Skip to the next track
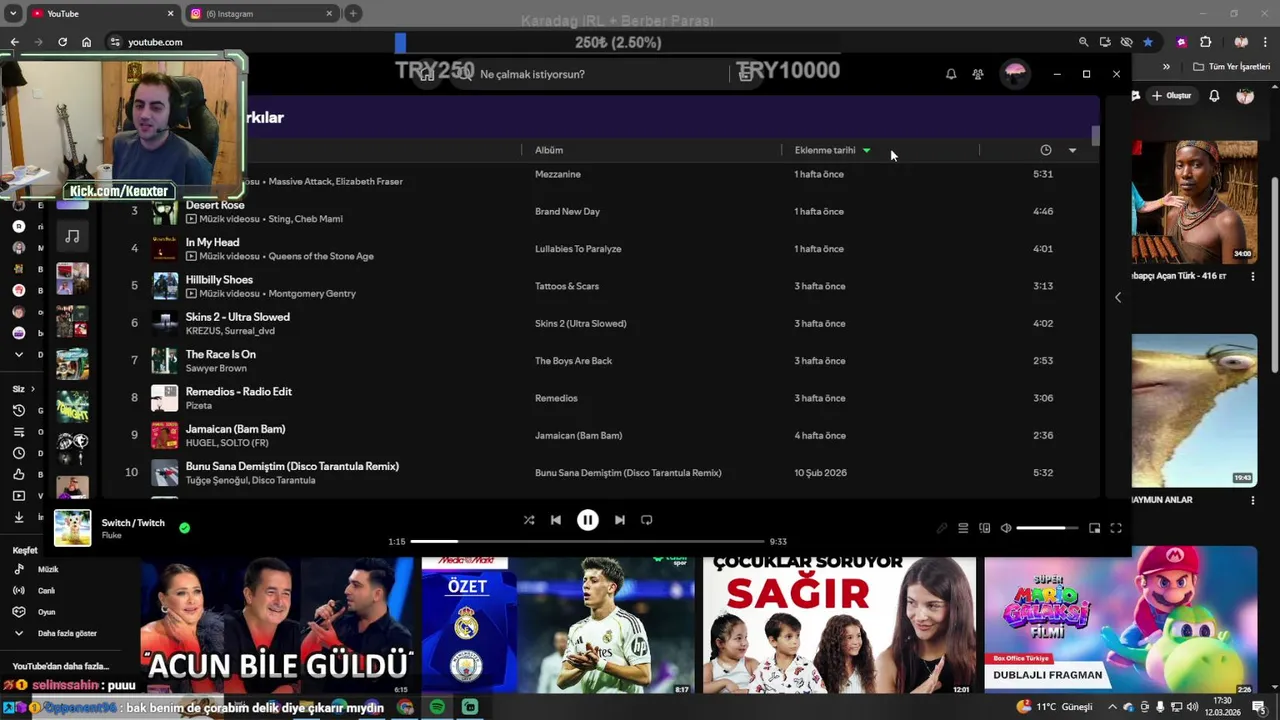The image size is (1280, 720). tap(620, 520)
